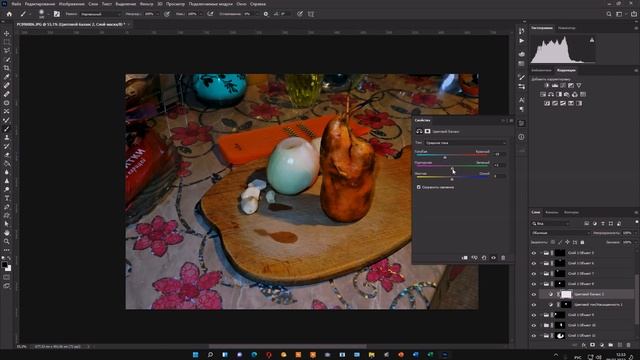Open the brush settings panel icon
The image size is (640, 360).
pos(57,14)
